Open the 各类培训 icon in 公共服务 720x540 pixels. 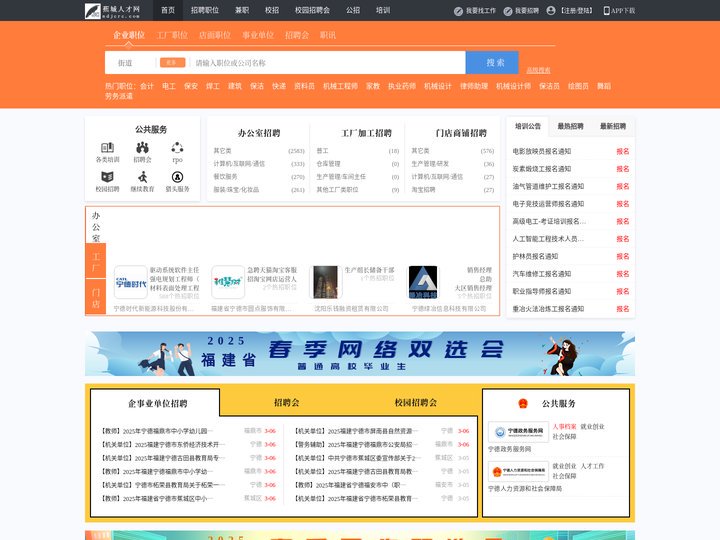click(x=107, y=147)
